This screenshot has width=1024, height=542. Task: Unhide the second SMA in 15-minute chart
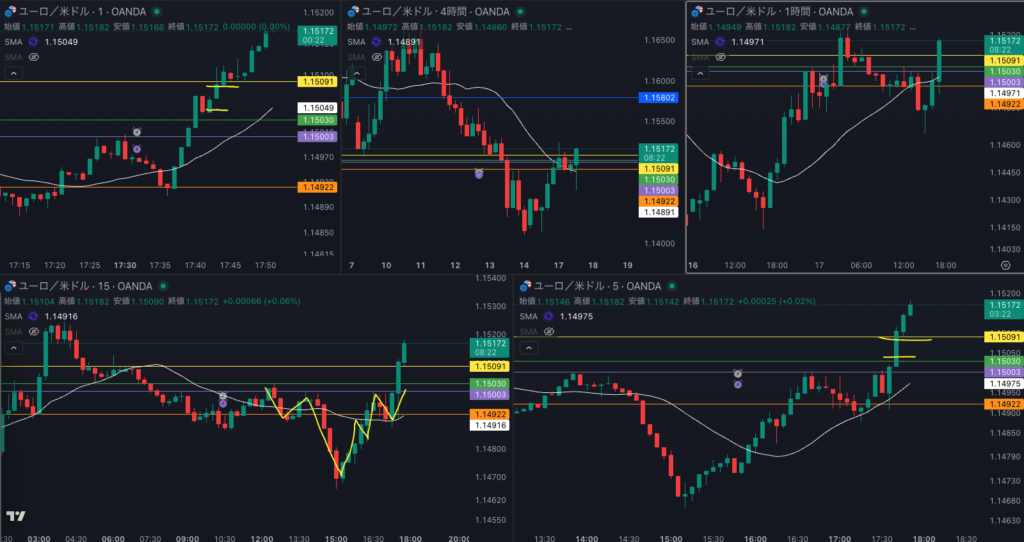click(33, 331)
